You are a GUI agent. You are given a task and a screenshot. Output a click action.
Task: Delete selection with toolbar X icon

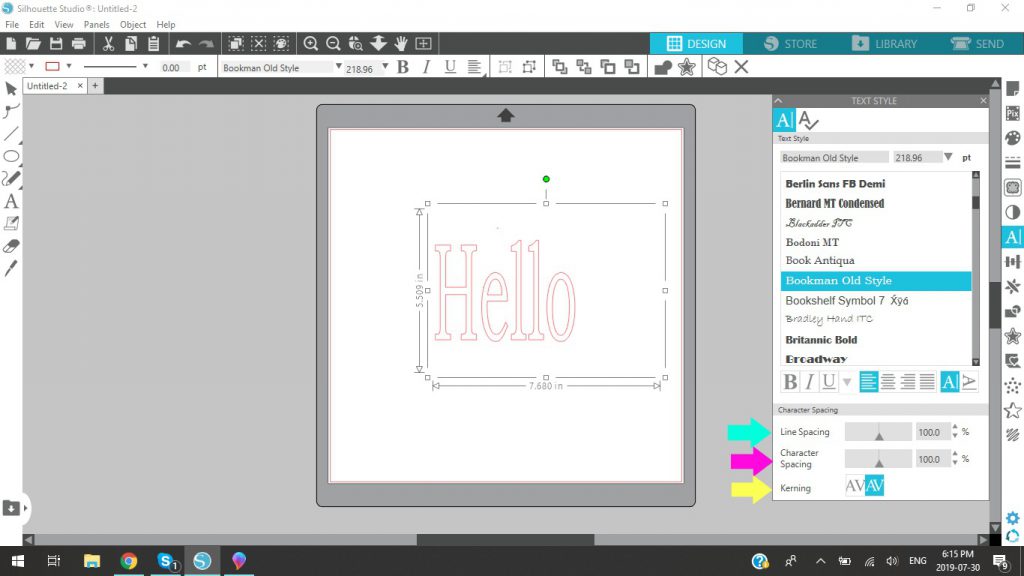[x=741, y=67]
